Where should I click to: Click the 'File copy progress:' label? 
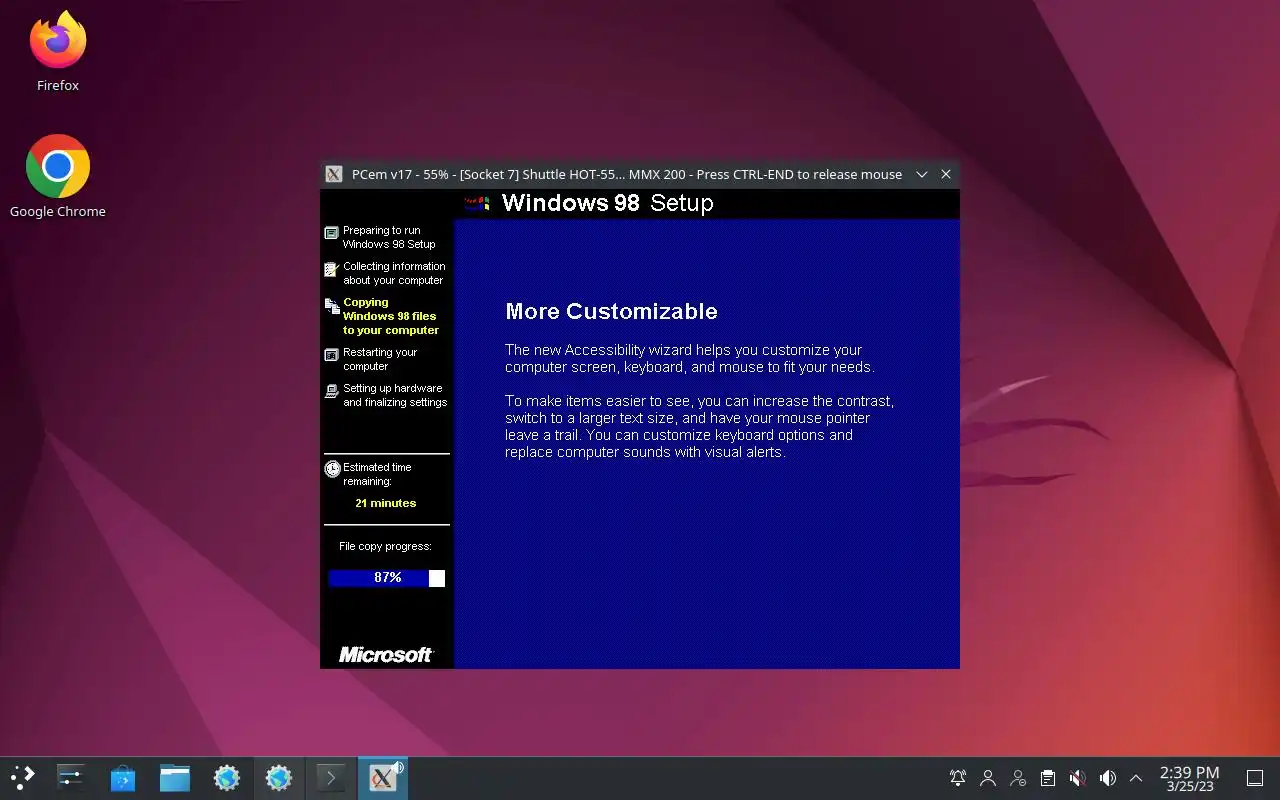point(385,546)
